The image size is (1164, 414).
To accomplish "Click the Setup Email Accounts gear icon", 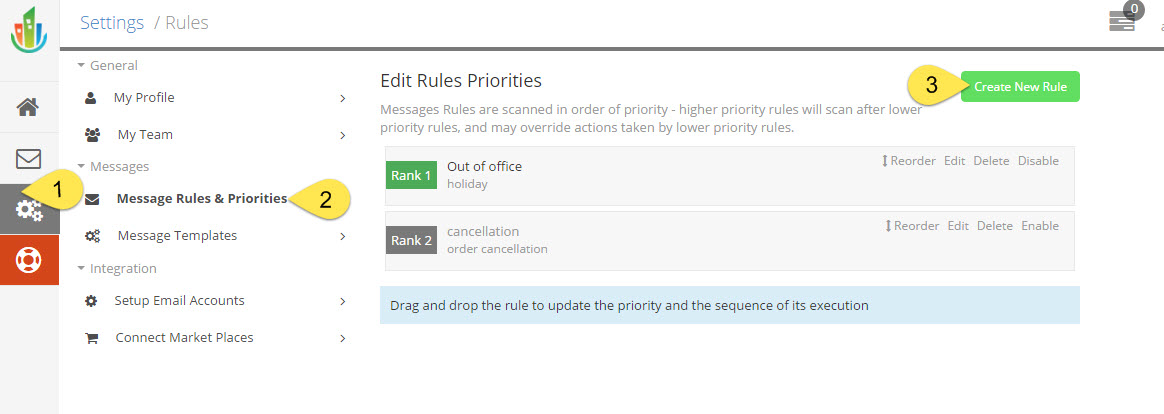I will pyautogui.click(x=92, y=301).
